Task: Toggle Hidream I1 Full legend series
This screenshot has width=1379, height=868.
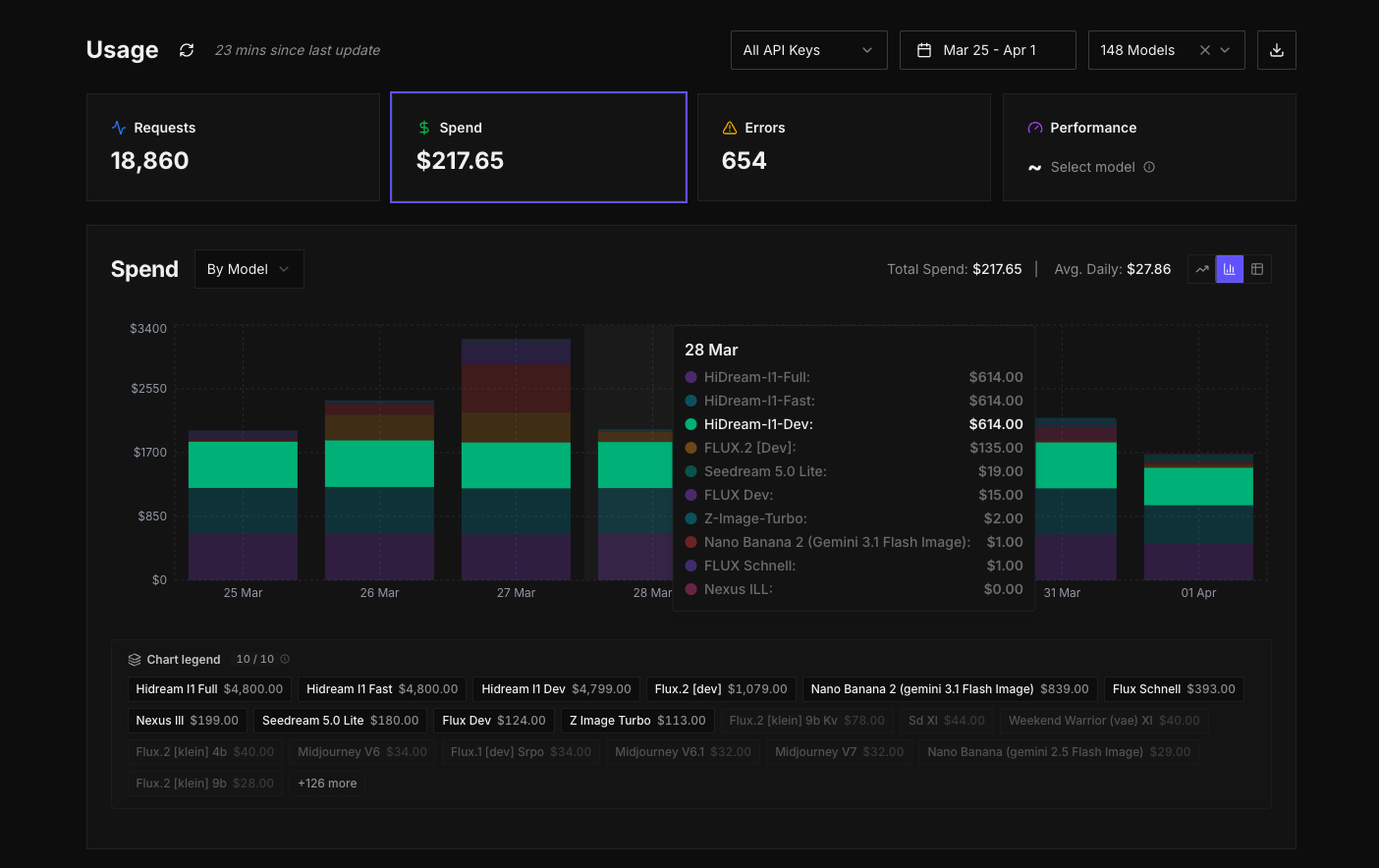Action: tap(209, 689)
